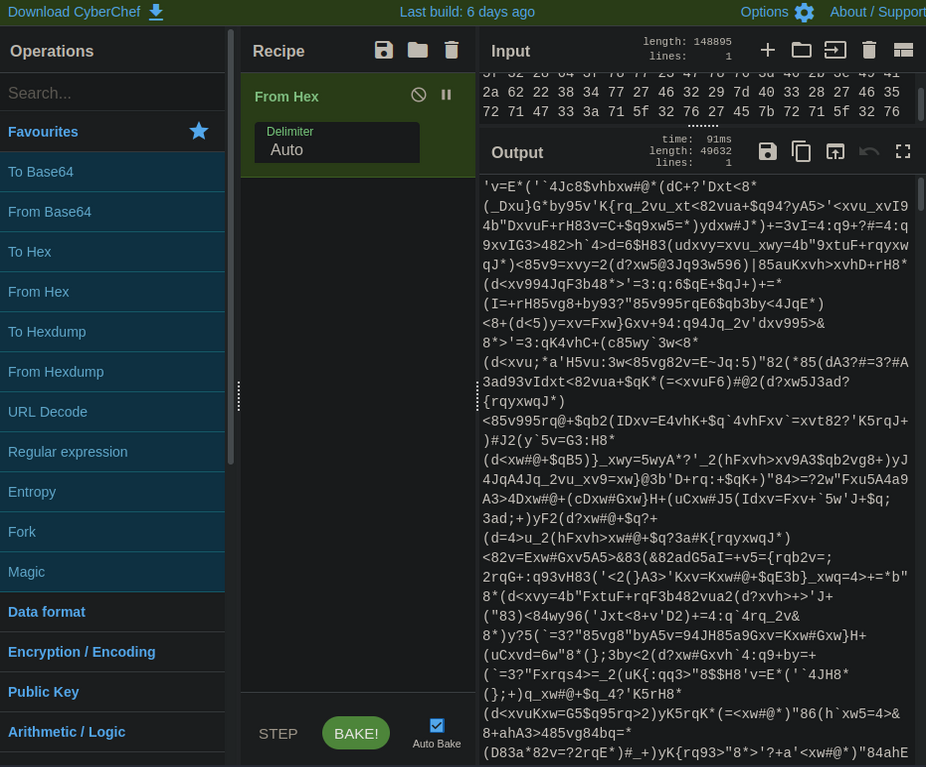The width and height of the screenshot is (926, 767).
Task: Expand the Encryption / Encoding category
Action: click(x=82, y=651)
